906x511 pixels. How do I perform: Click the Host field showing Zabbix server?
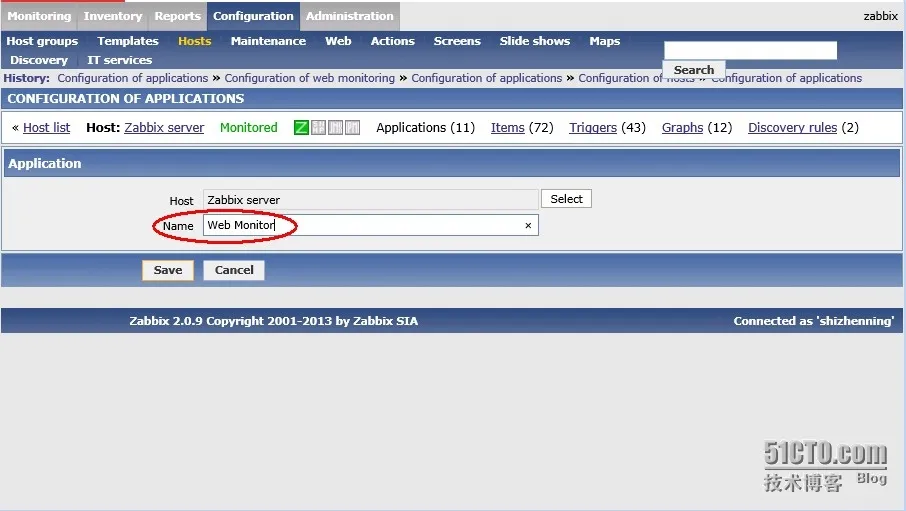pyautogui.click(x=370, y=199)
